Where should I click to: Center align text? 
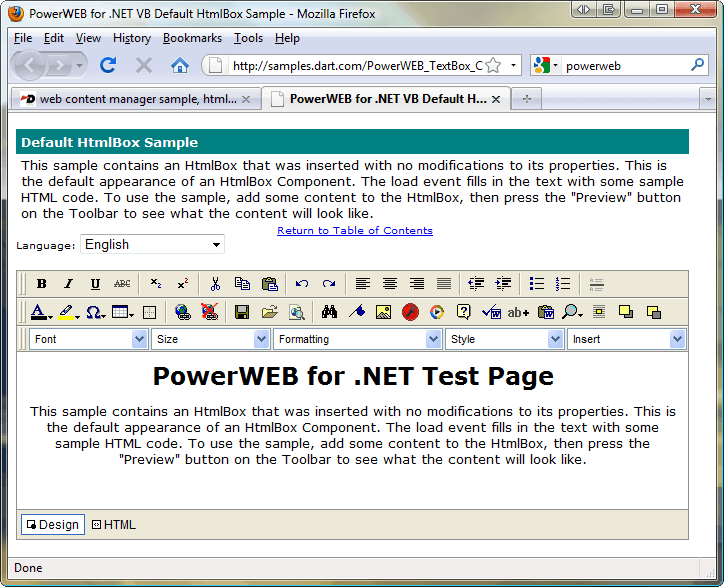pos(390,284)
